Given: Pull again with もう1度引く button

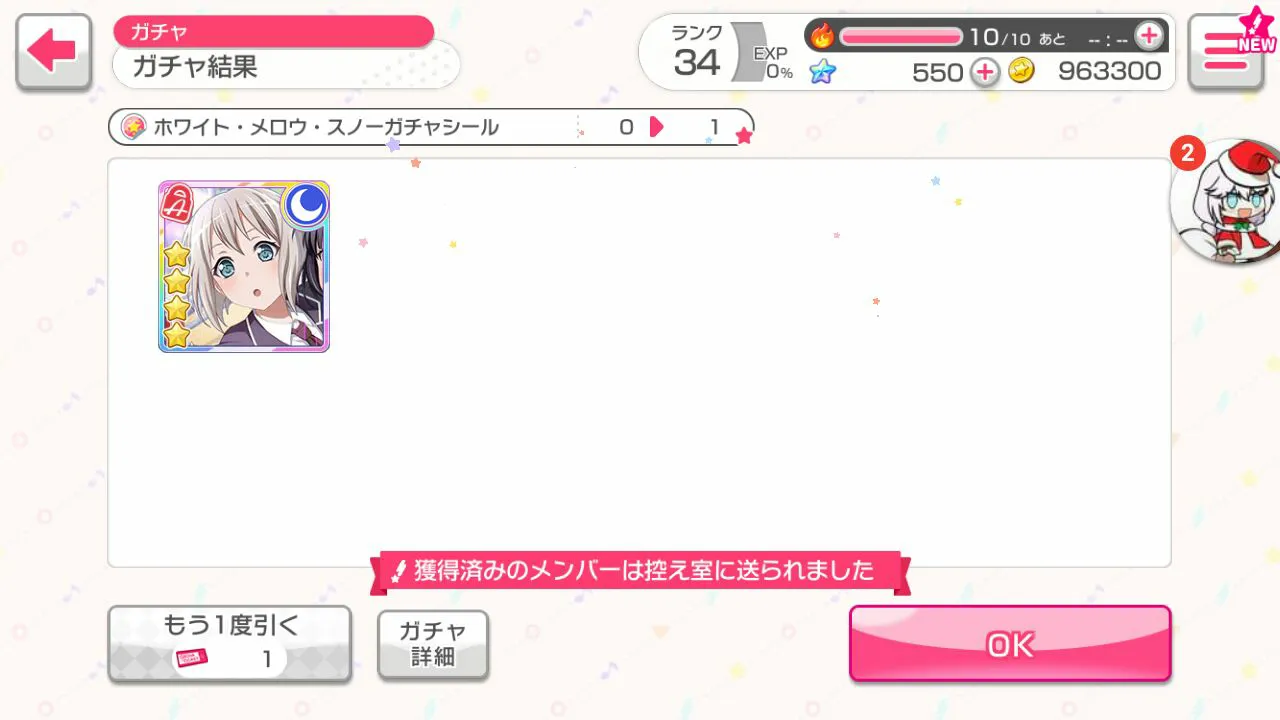Looking at the screenshot, I should [x=230, y=643].
